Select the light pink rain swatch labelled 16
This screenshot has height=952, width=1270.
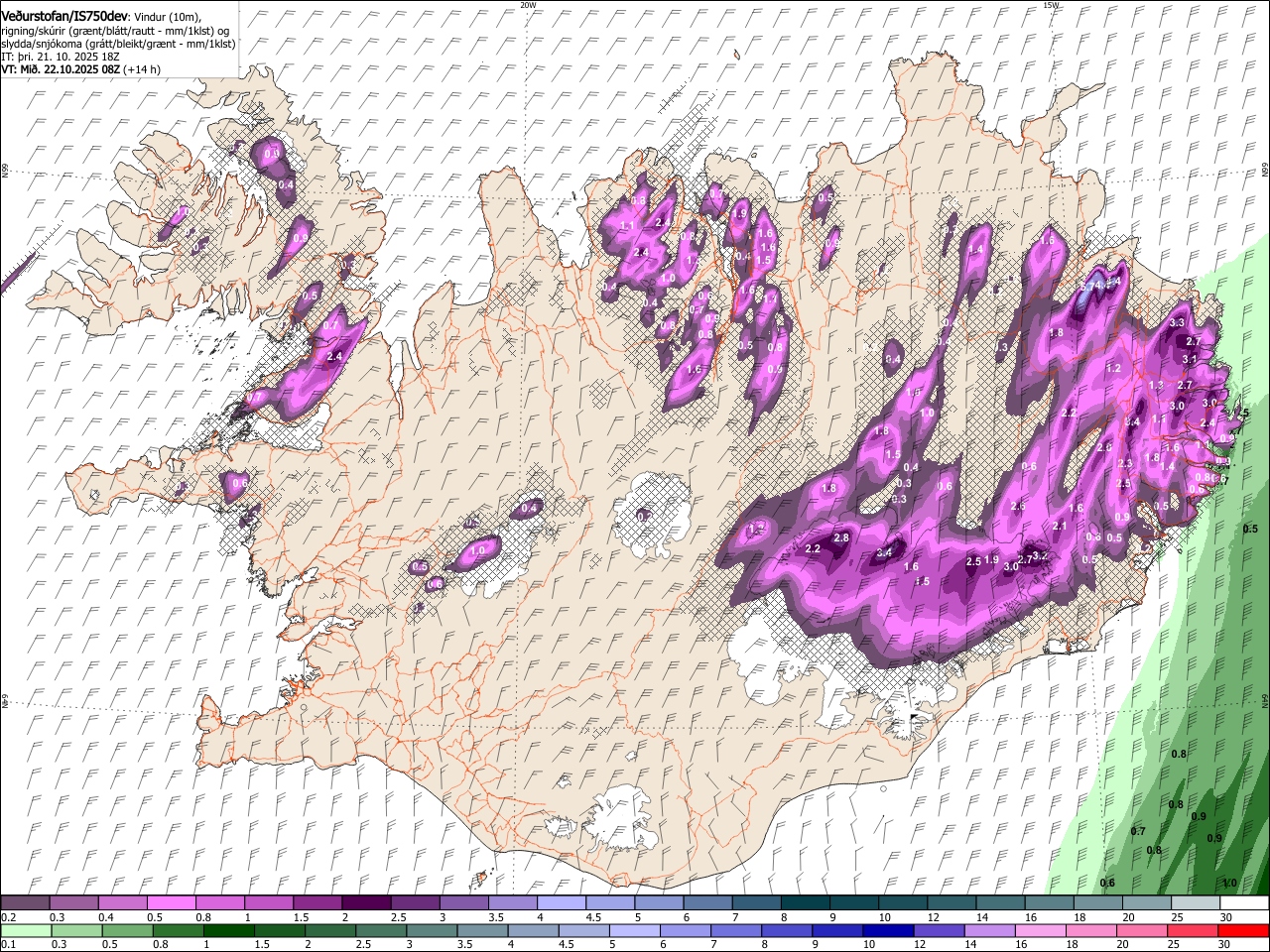pos(1039,931)
